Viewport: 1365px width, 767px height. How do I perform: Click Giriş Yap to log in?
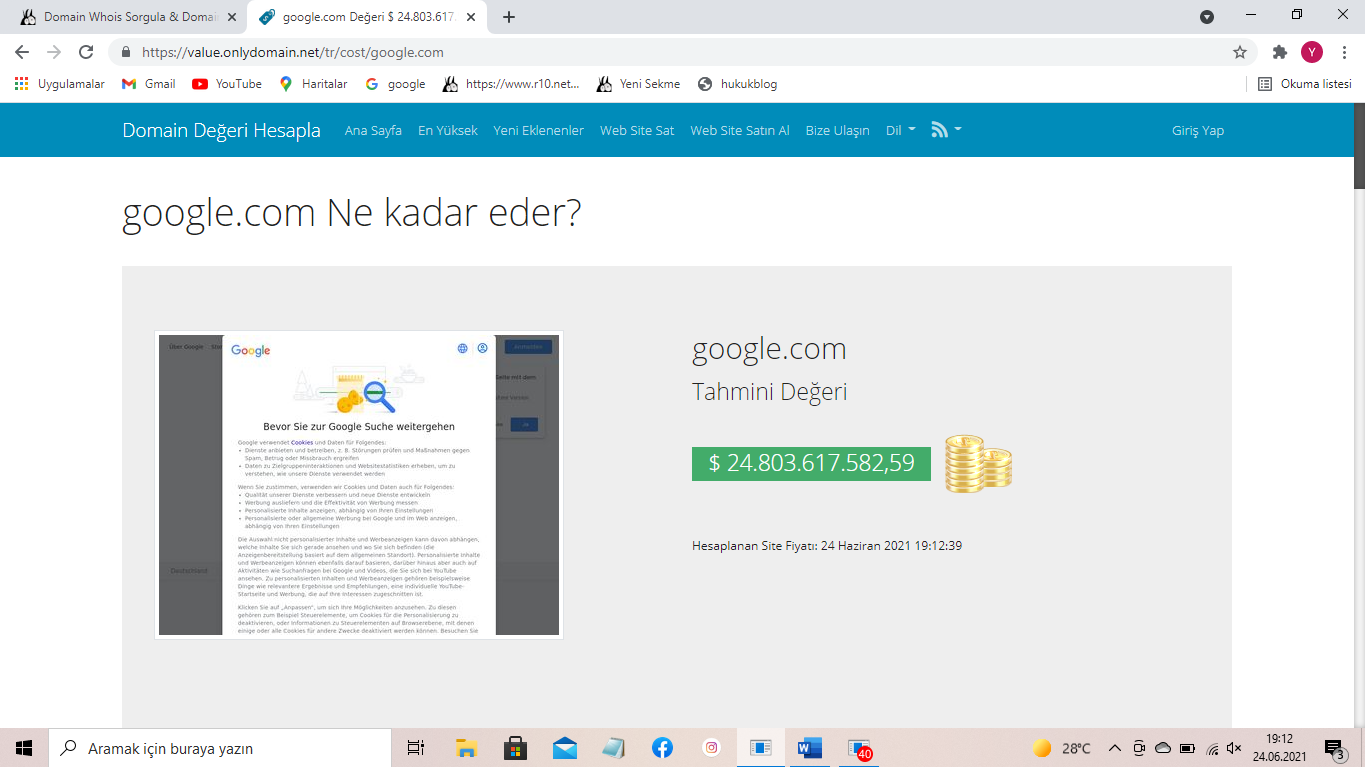coord(1198,130)
